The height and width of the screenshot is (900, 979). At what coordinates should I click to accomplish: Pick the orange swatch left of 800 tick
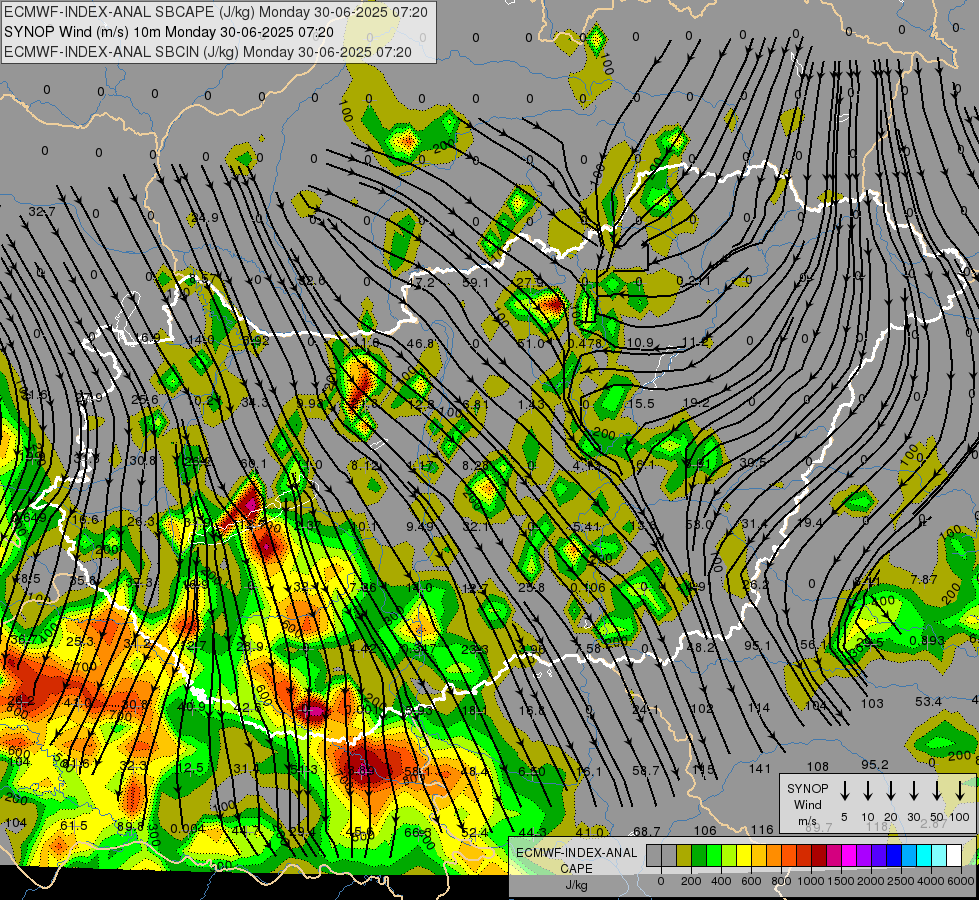[774, 856]
